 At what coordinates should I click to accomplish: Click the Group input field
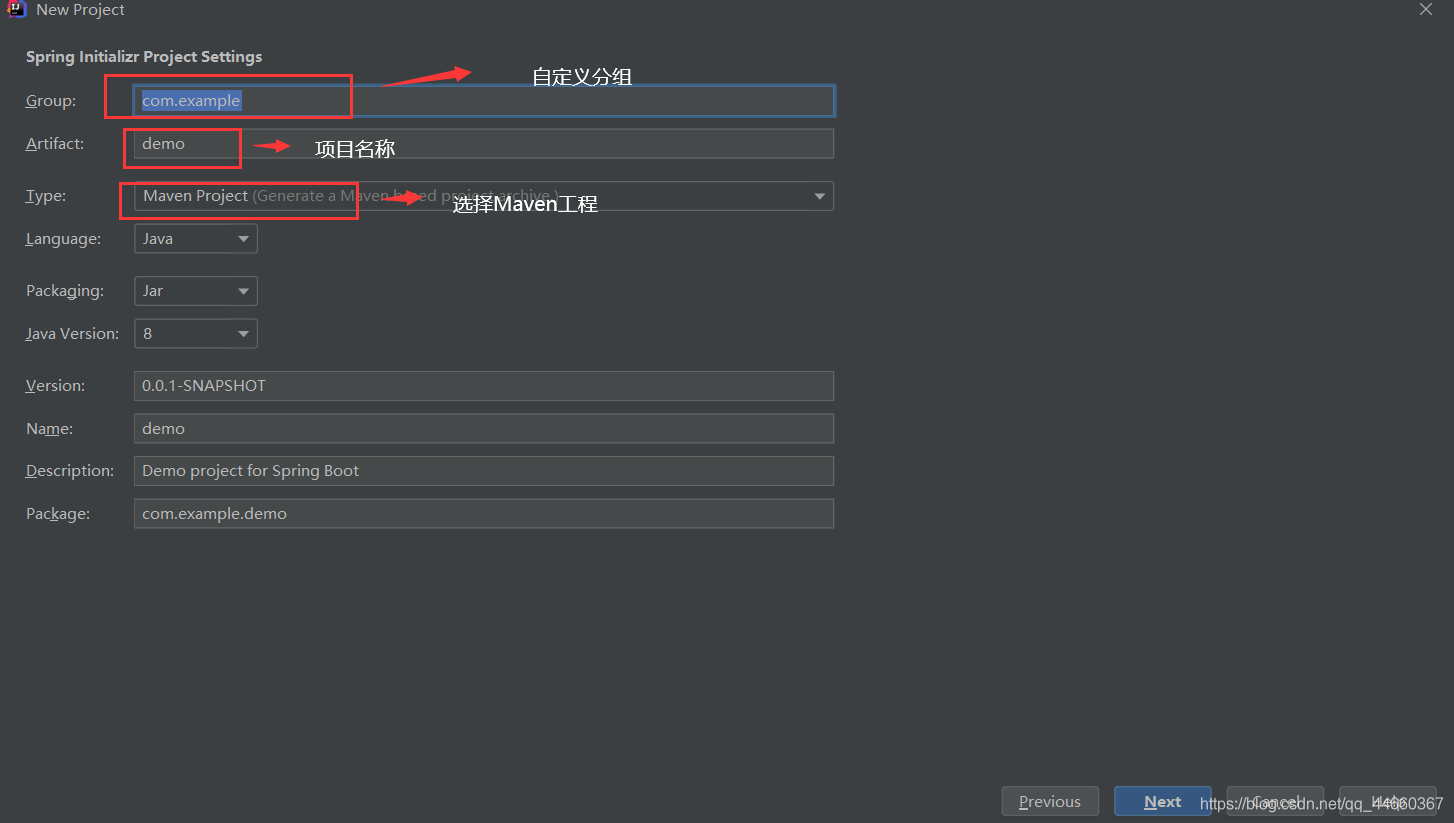pyautogui.click(x=484, y=101)
